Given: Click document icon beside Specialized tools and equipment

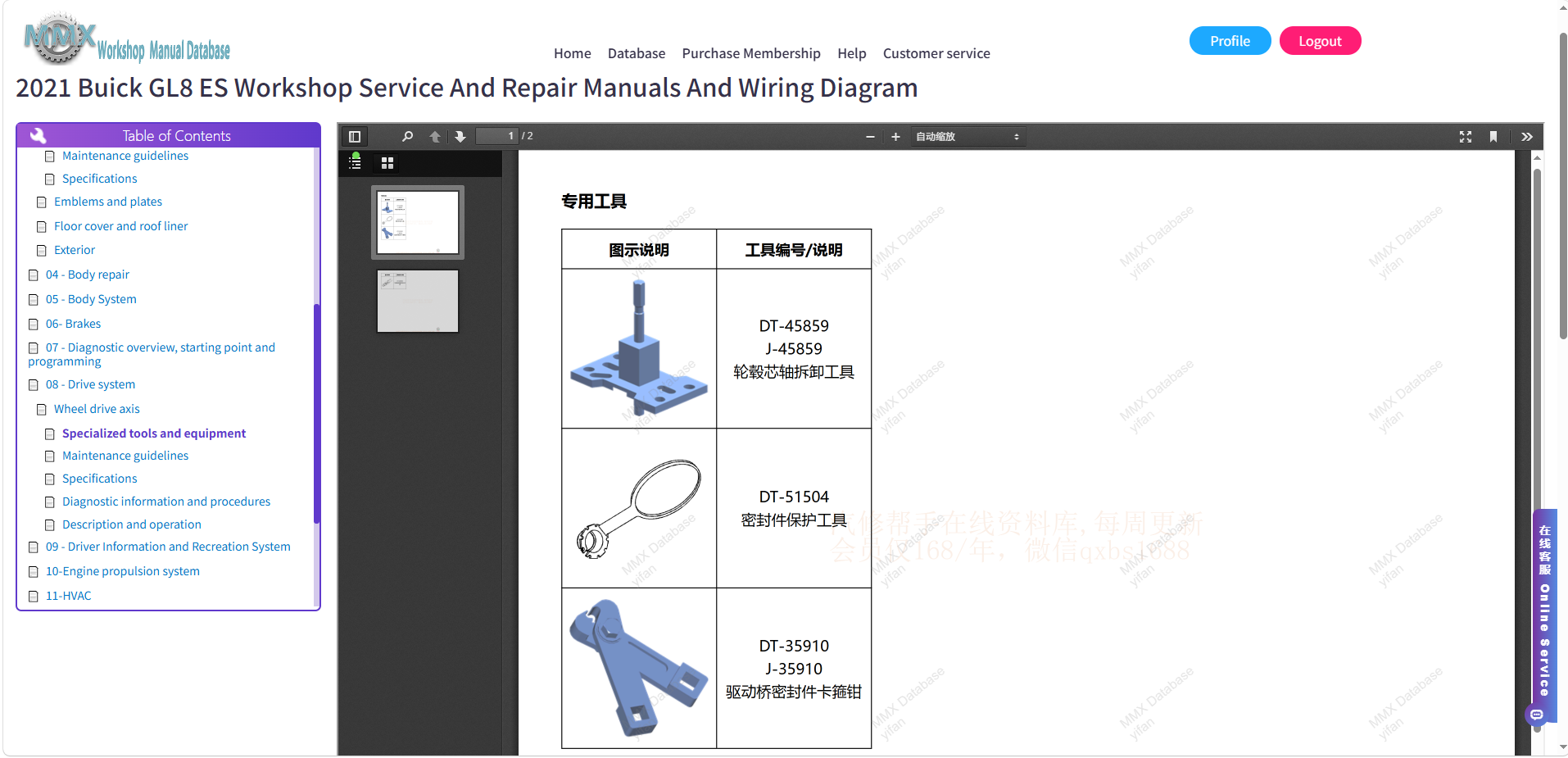Looking at the screenshot, I should pyautogui.click(x=50, y=434).
